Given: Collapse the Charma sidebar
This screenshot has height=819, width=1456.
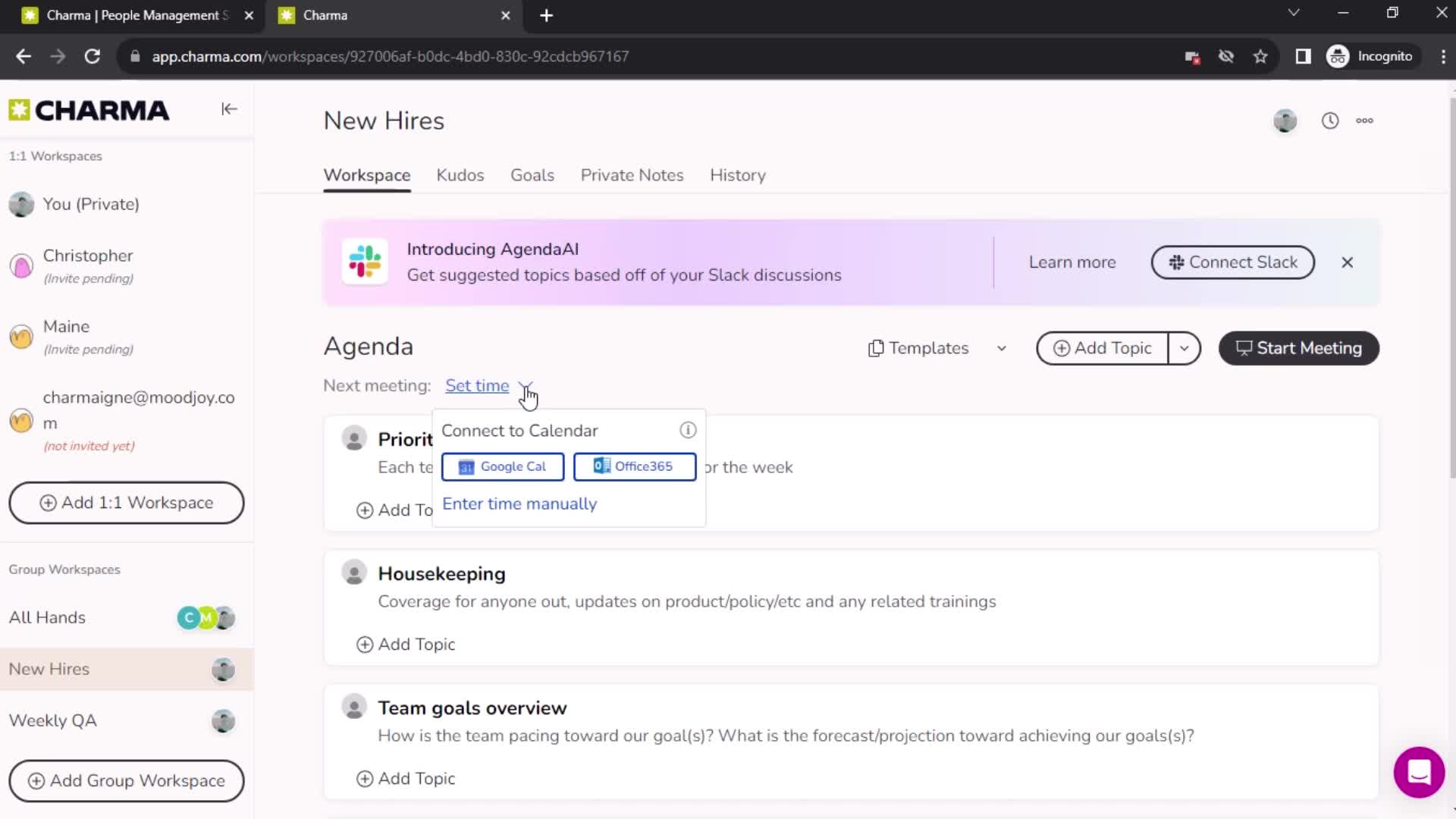Looking at the screenshot, I should click(x=229, y=109).
